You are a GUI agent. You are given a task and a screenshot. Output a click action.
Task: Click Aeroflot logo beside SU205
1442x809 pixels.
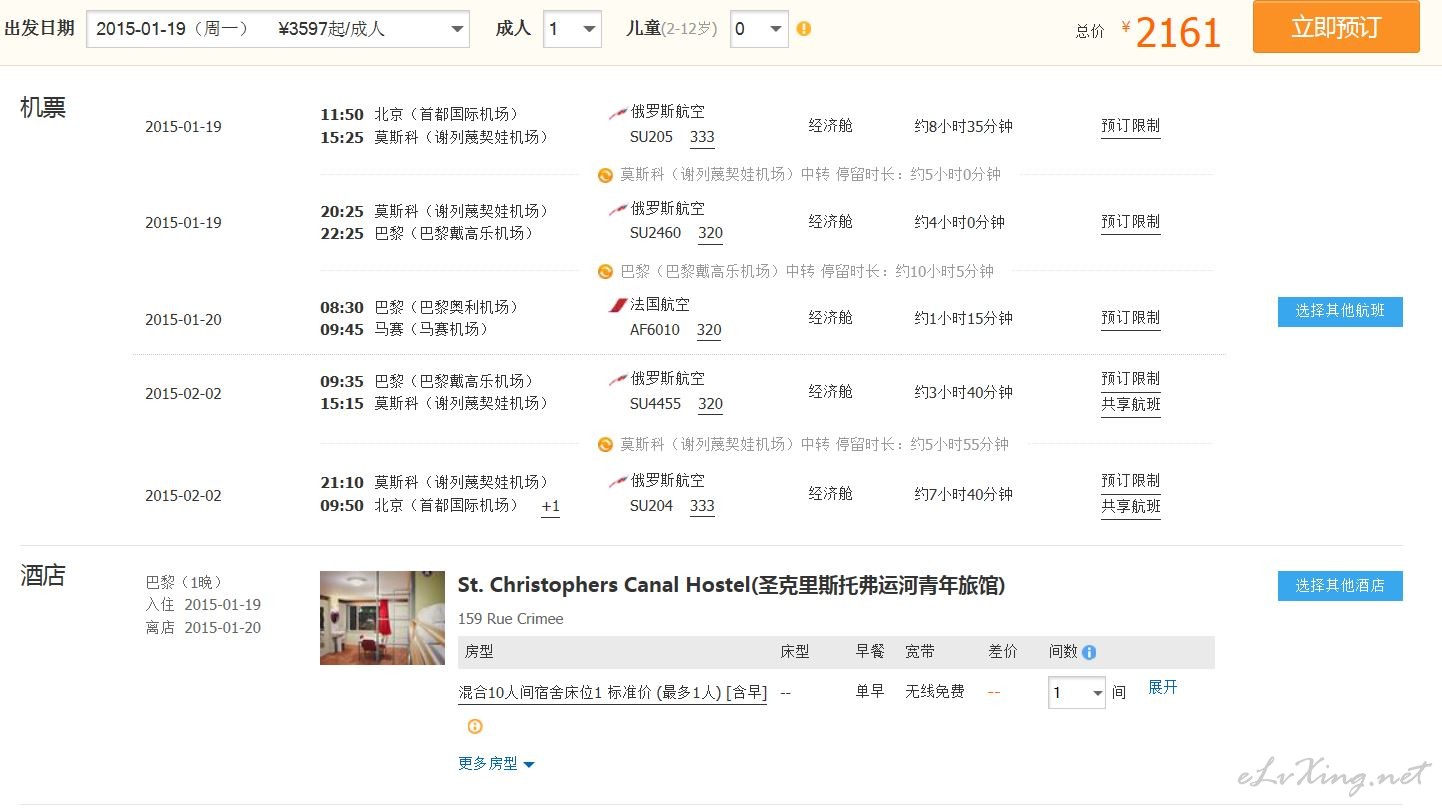click(618, 113)
